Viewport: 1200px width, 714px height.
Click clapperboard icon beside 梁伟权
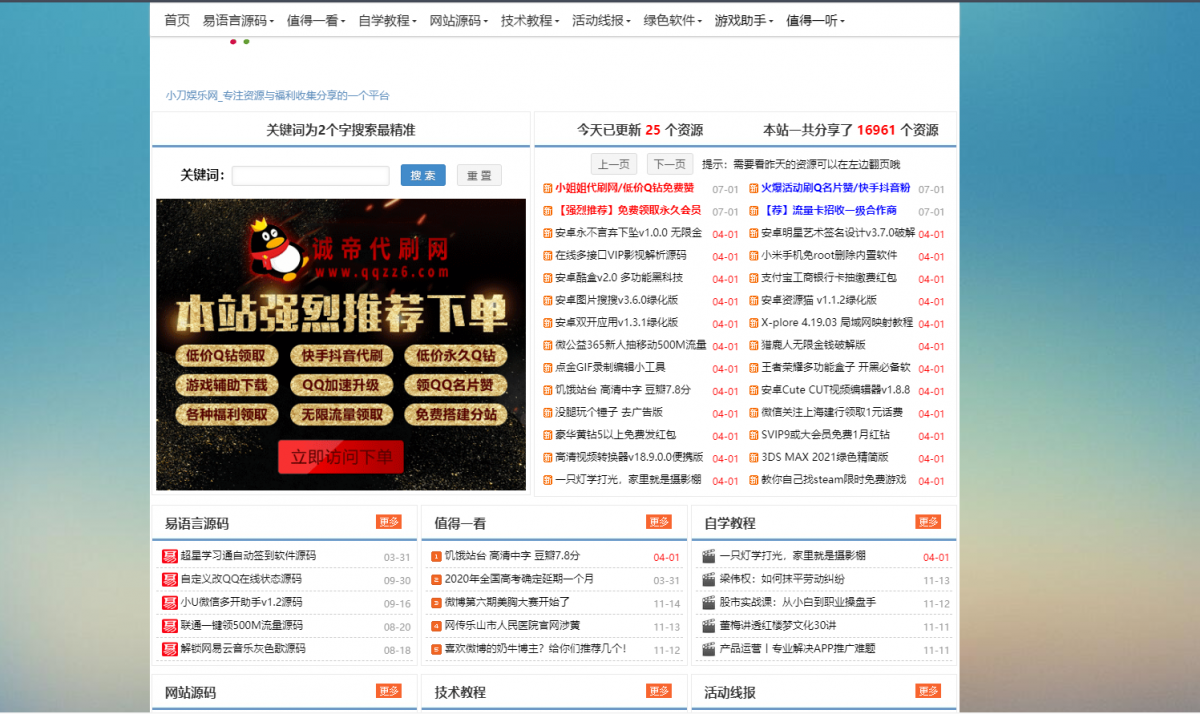point(709,579)
